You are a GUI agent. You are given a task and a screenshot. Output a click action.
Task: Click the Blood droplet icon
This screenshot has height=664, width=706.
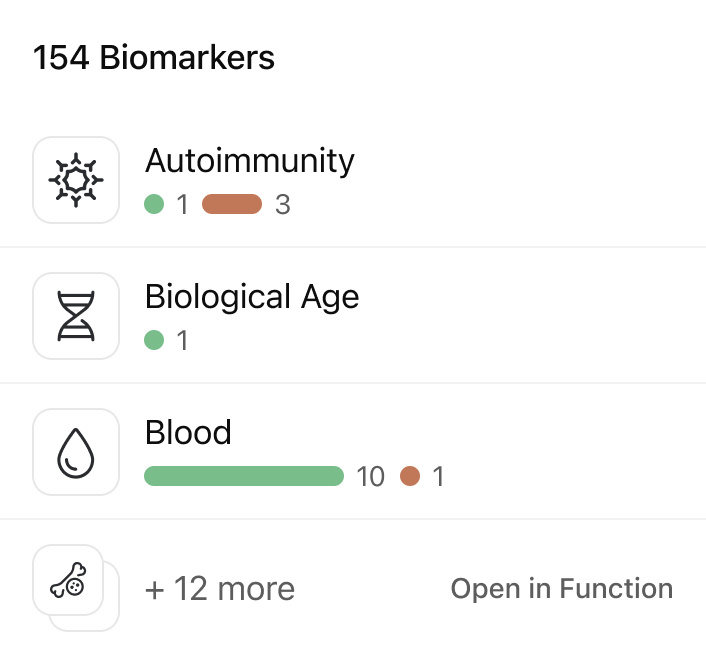[x=76, y=452]
